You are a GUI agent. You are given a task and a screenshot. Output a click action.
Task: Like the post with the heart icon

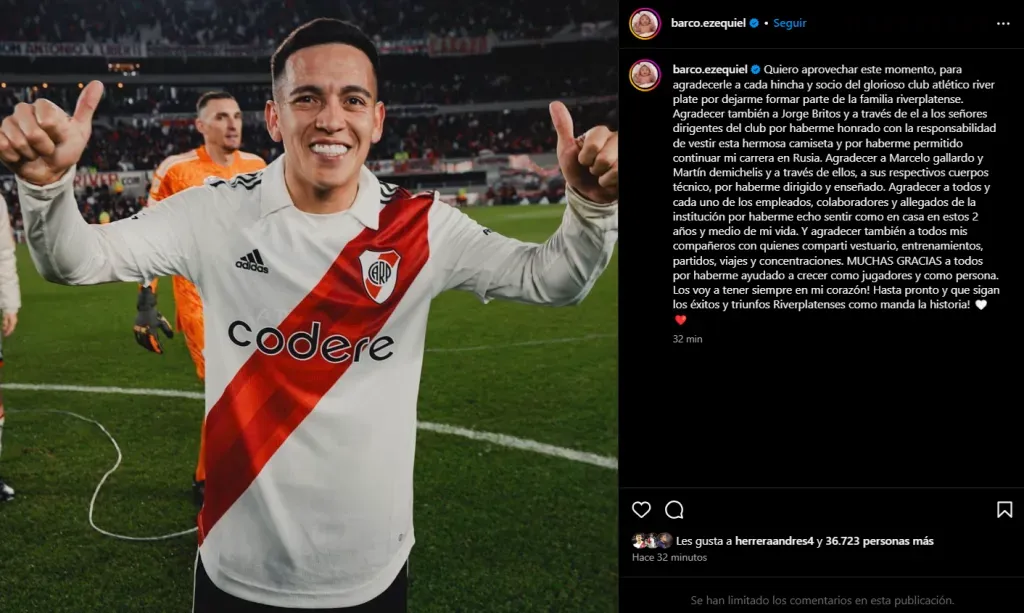pos(641,509)
